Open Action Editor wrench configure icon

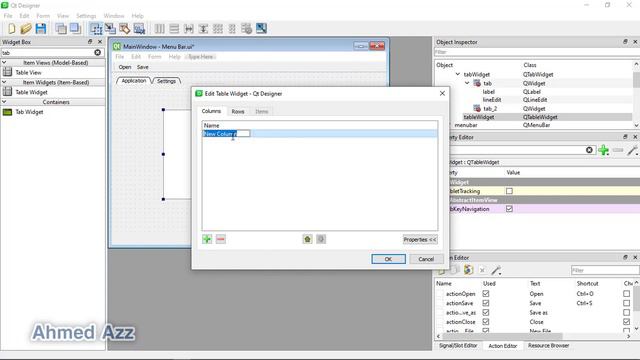click(x=496, y=270)
